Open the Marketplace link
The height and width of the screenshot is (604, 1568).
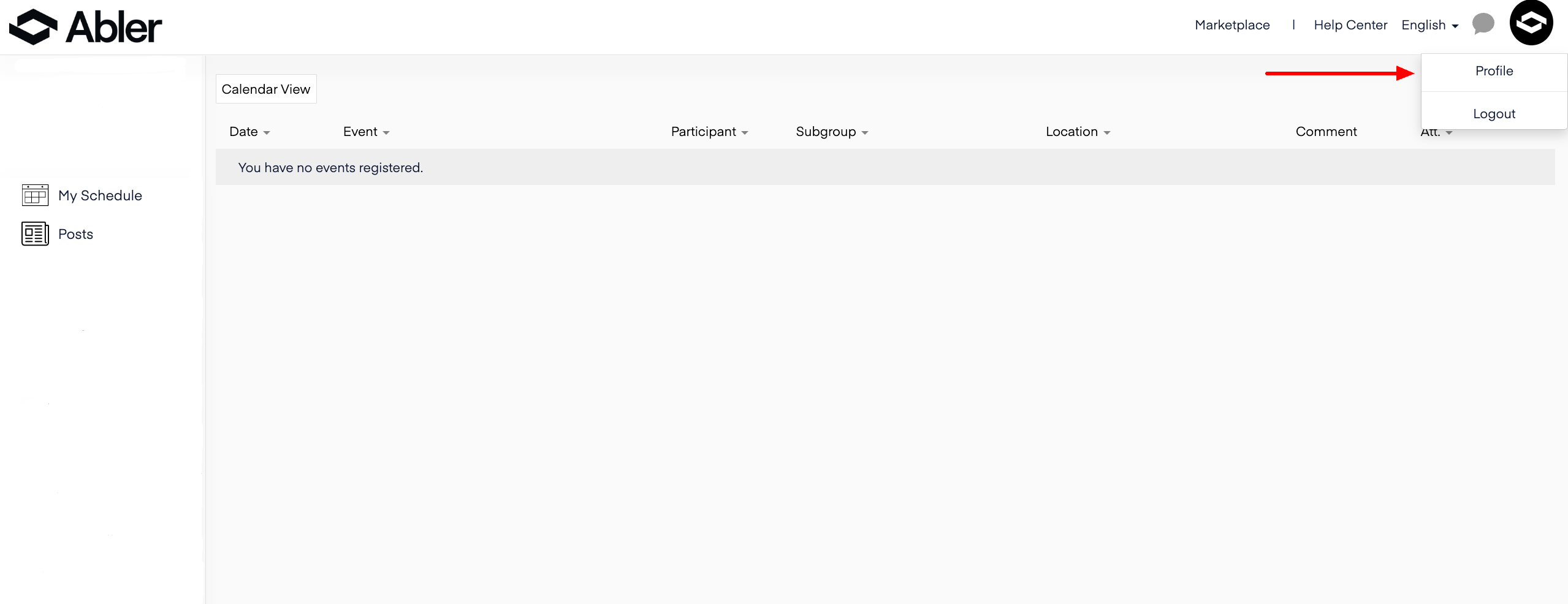1232,25
